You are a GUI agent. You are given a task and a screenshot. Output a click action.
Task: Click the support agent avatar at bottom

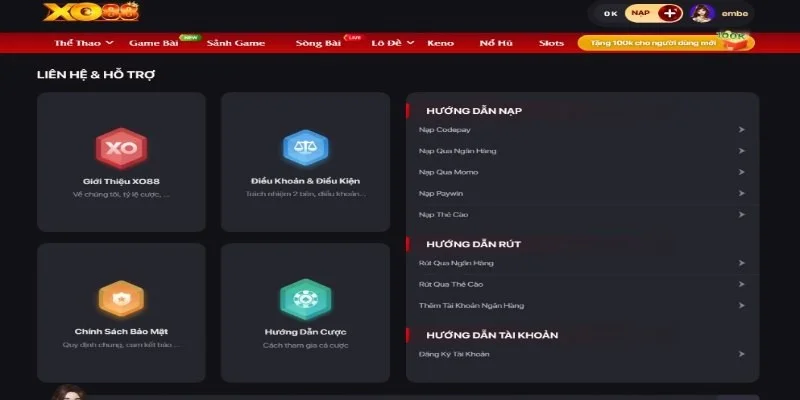pos(68,392)
